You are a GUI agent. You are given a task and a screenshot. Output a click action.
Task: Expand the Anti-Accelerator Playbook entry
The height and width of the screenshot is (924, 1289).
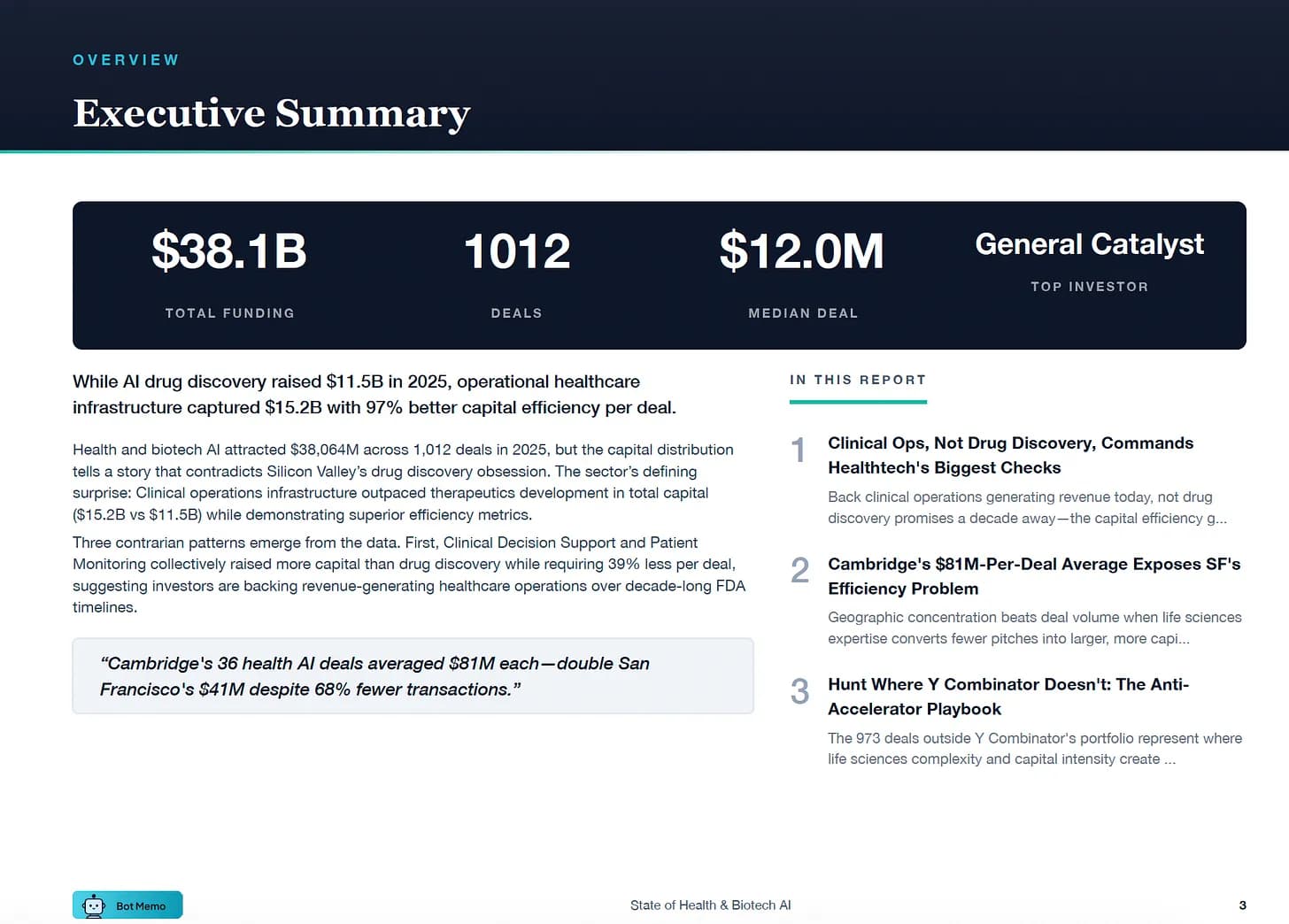coord(1008,697)
